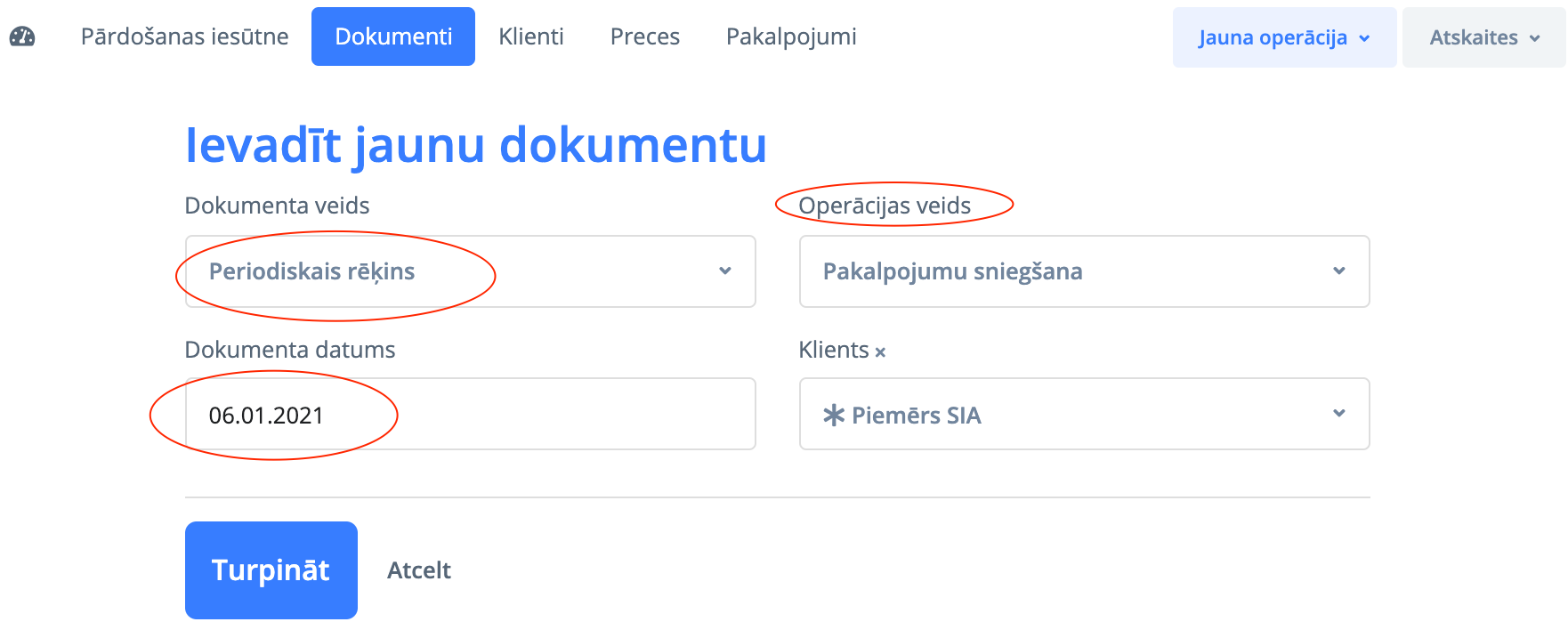Screen dimensions: 1568x630
Task: Click the Dokumenta datums label
Action: pyautogui.click(x=289, y=350)
